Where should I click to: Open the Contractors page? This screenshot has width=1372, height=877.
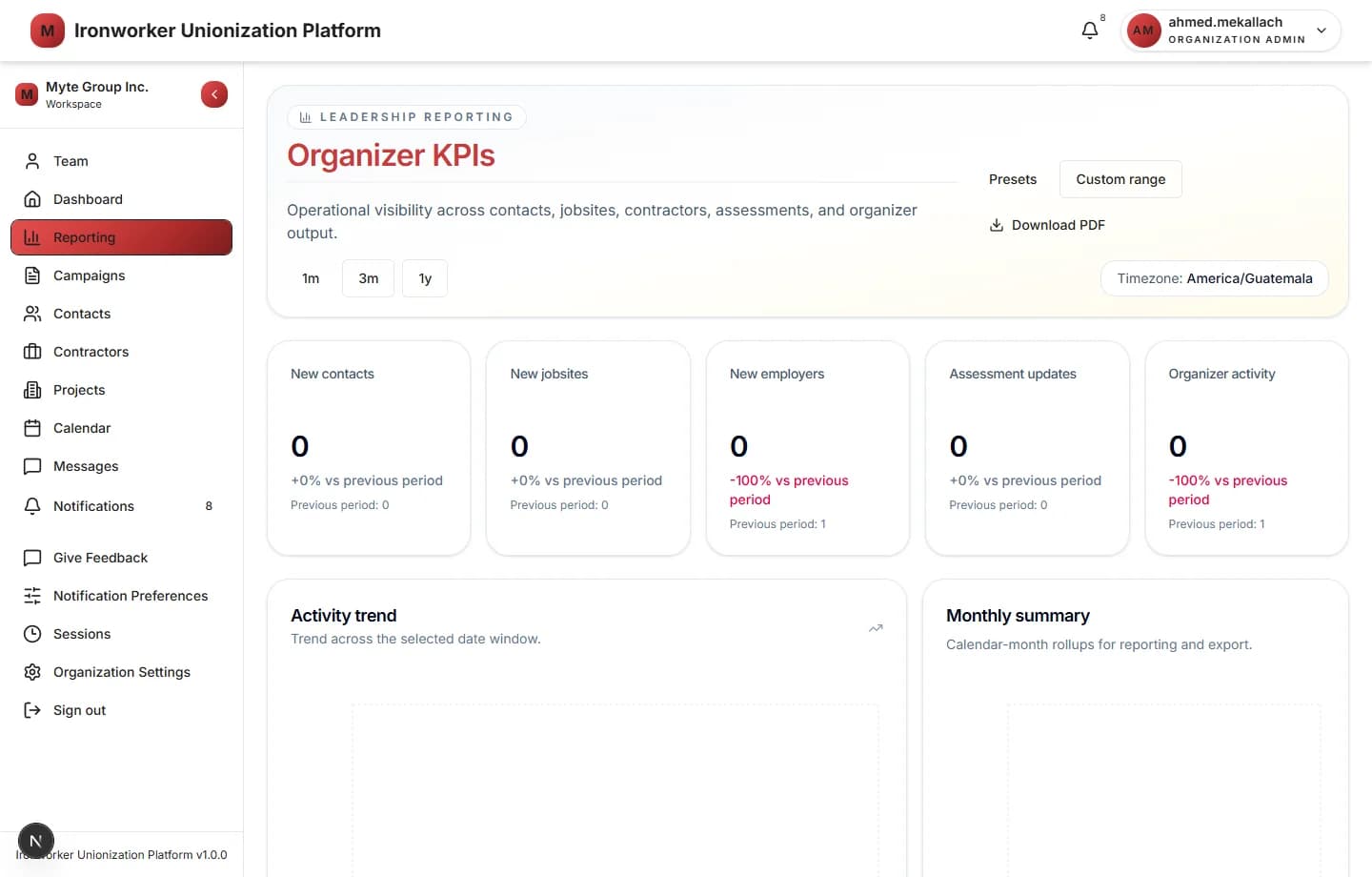[121, 352]
